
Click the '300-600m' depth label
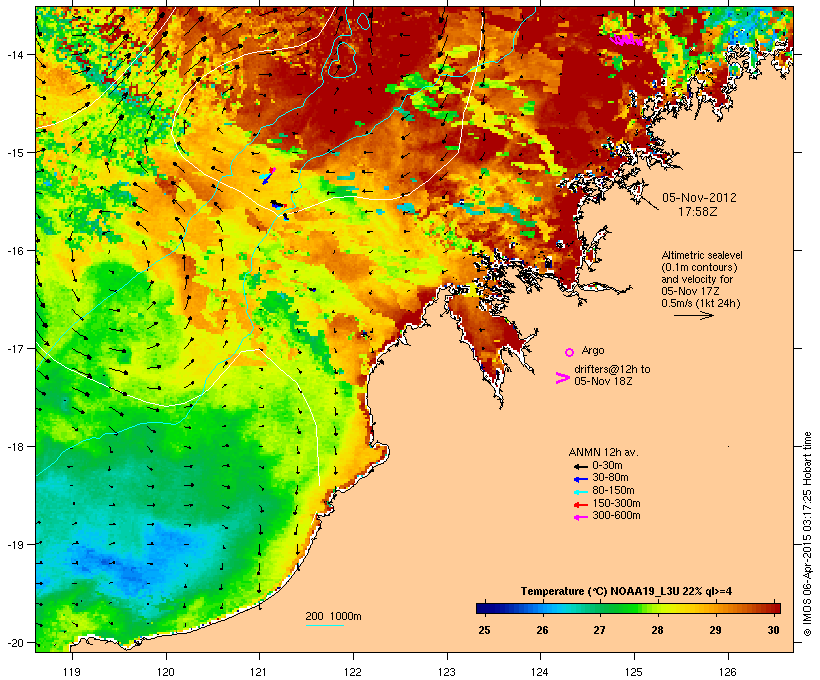click(x=616, y=516)
